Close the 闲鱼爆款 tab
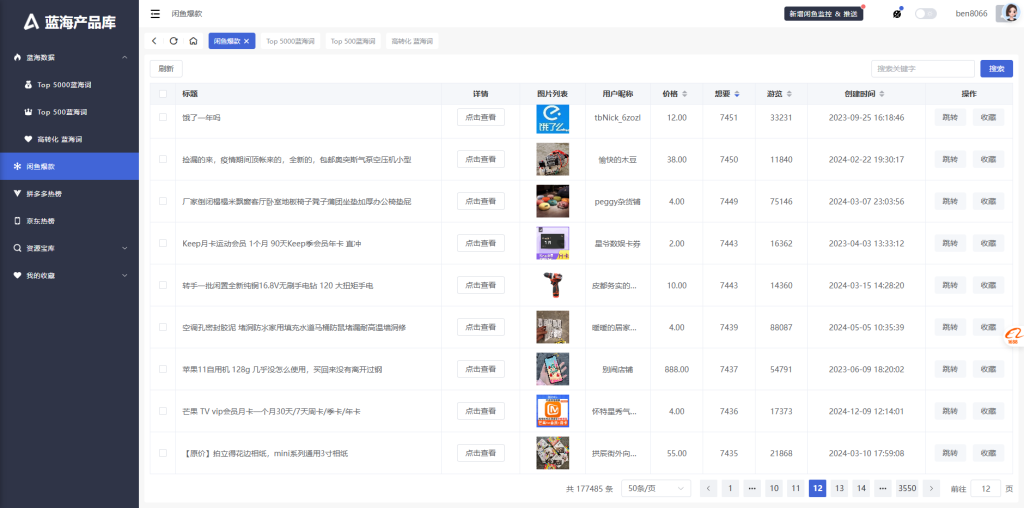 click(247, 41)
